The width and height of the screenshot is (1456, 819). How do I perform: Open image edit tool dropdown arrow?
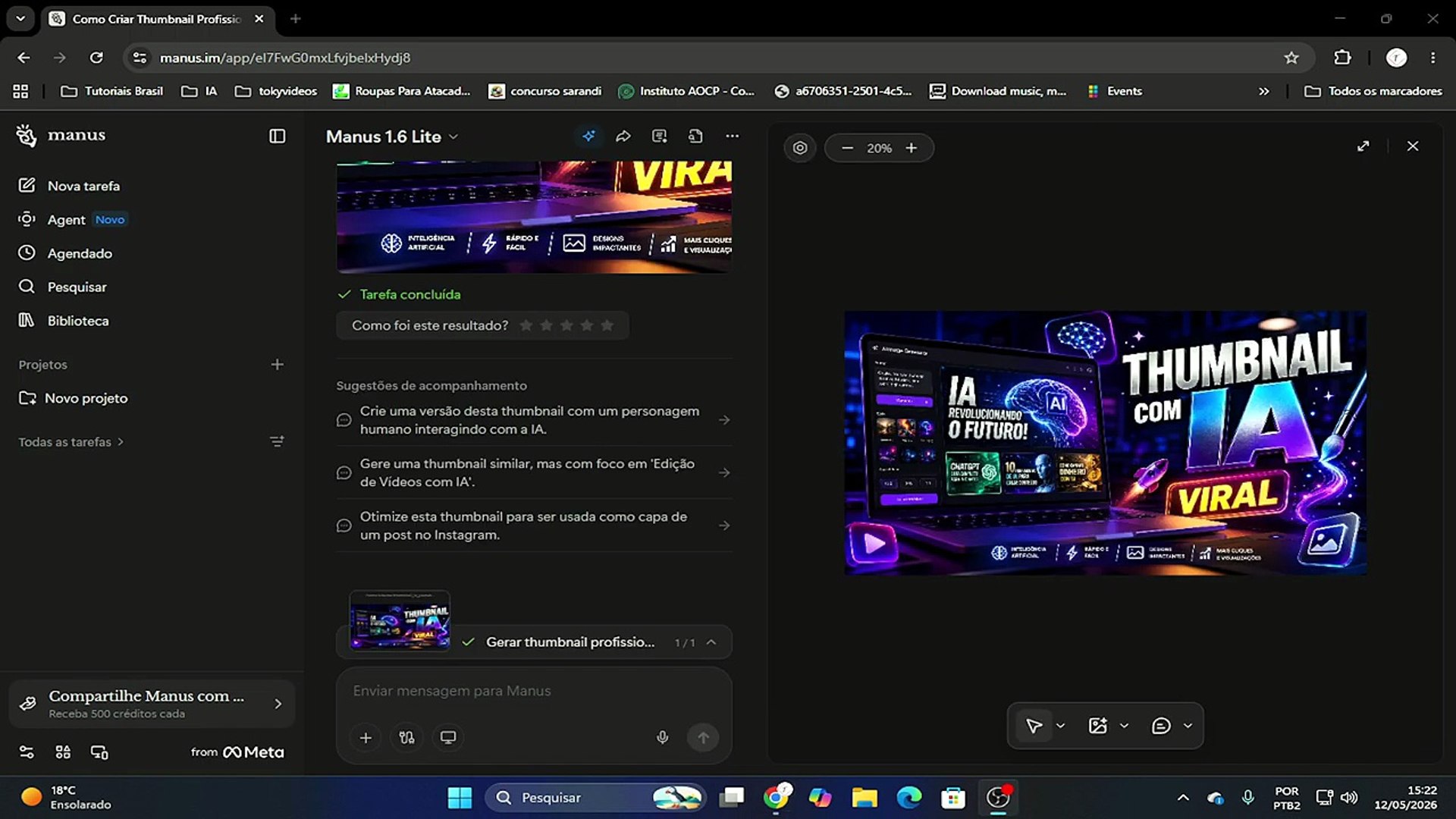coord(1124,726)
